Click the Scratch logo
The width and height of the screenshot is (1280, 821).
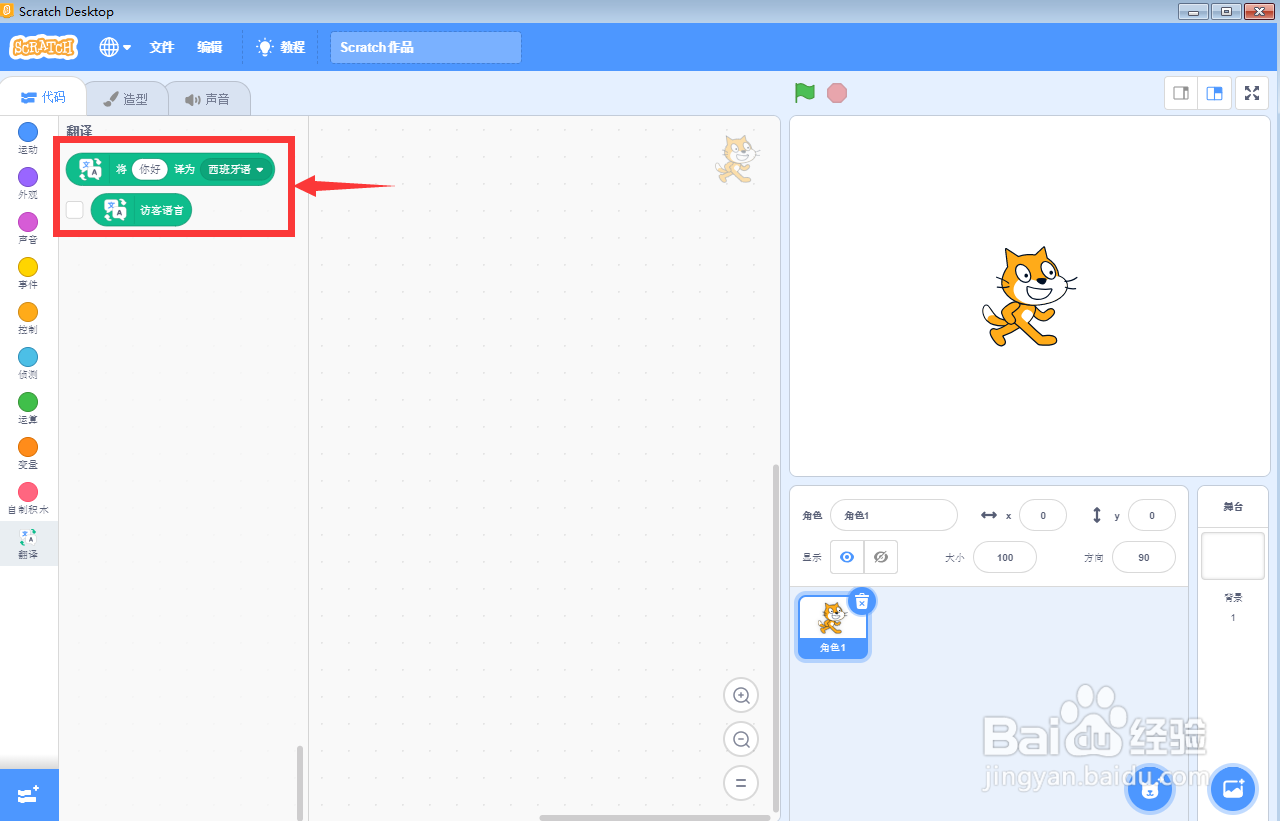point(43,47)
